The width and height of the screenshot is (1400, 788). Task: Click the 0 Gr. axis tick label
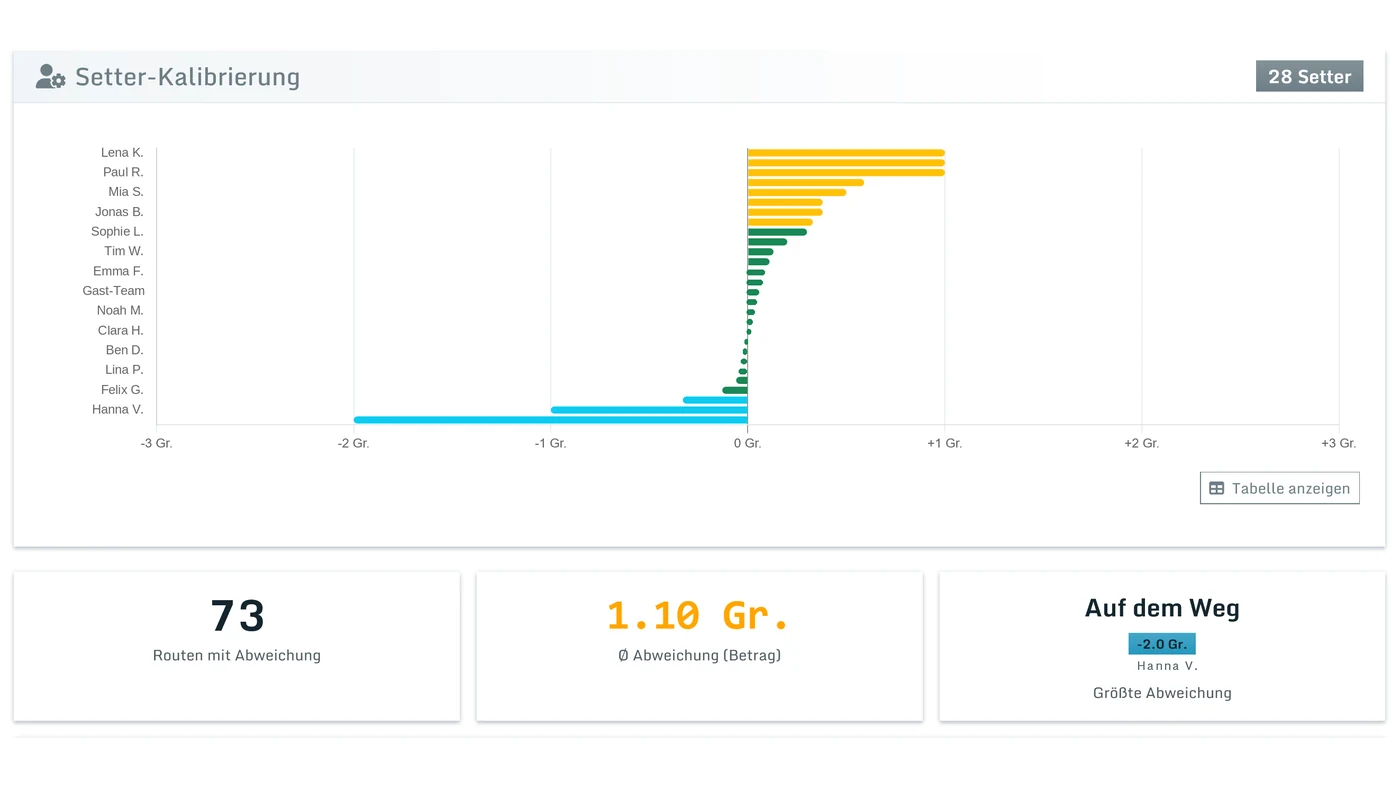[x=747, y=443]
